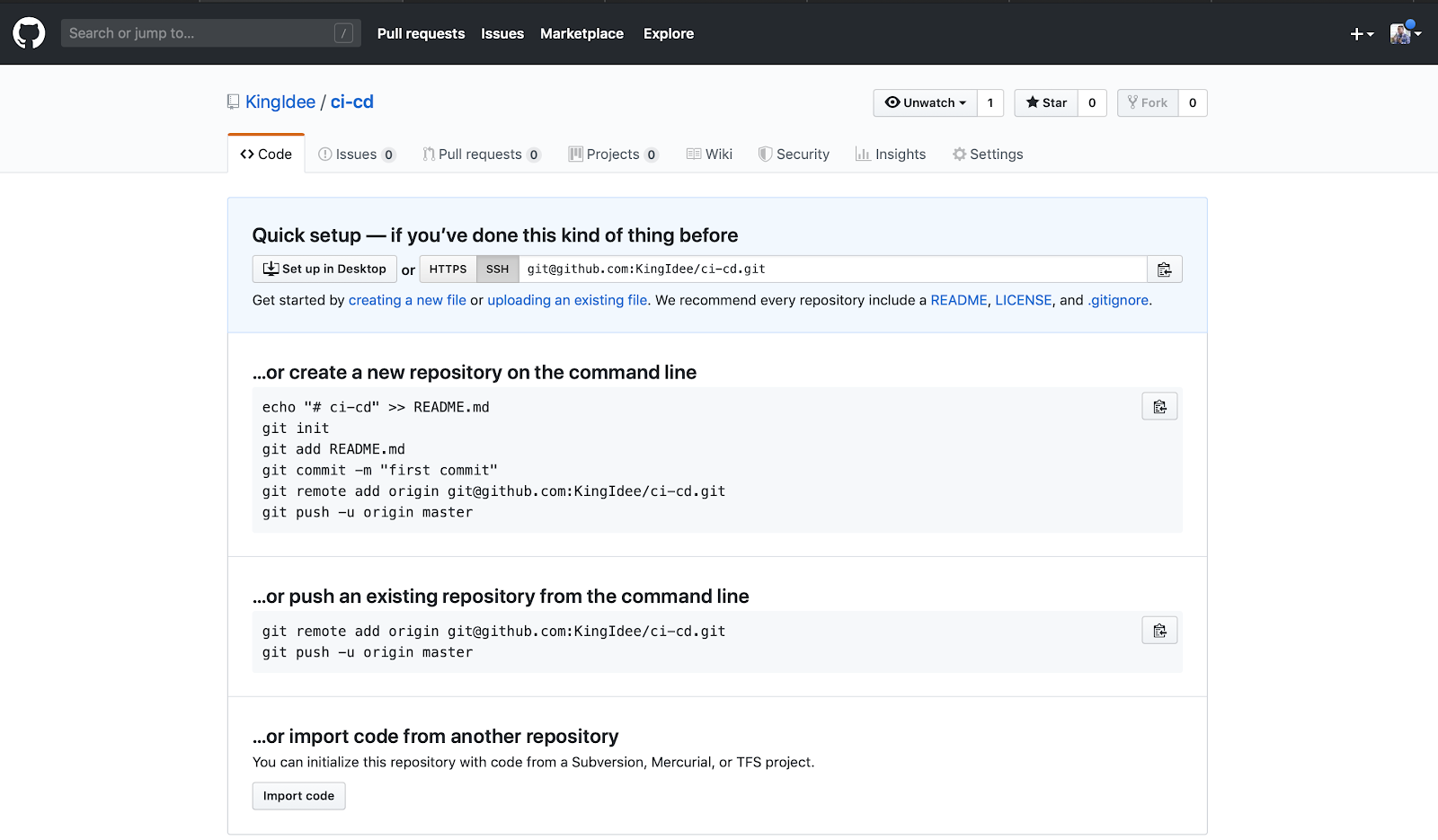Open Marketplace from the top navigation
The height and width of the screenshot is (840, 1438).
581,33
